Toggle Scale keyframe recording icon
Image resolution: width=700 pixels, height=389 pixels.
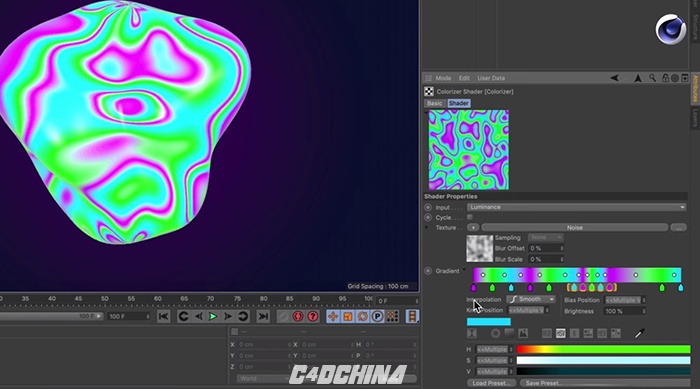(348, 317)
